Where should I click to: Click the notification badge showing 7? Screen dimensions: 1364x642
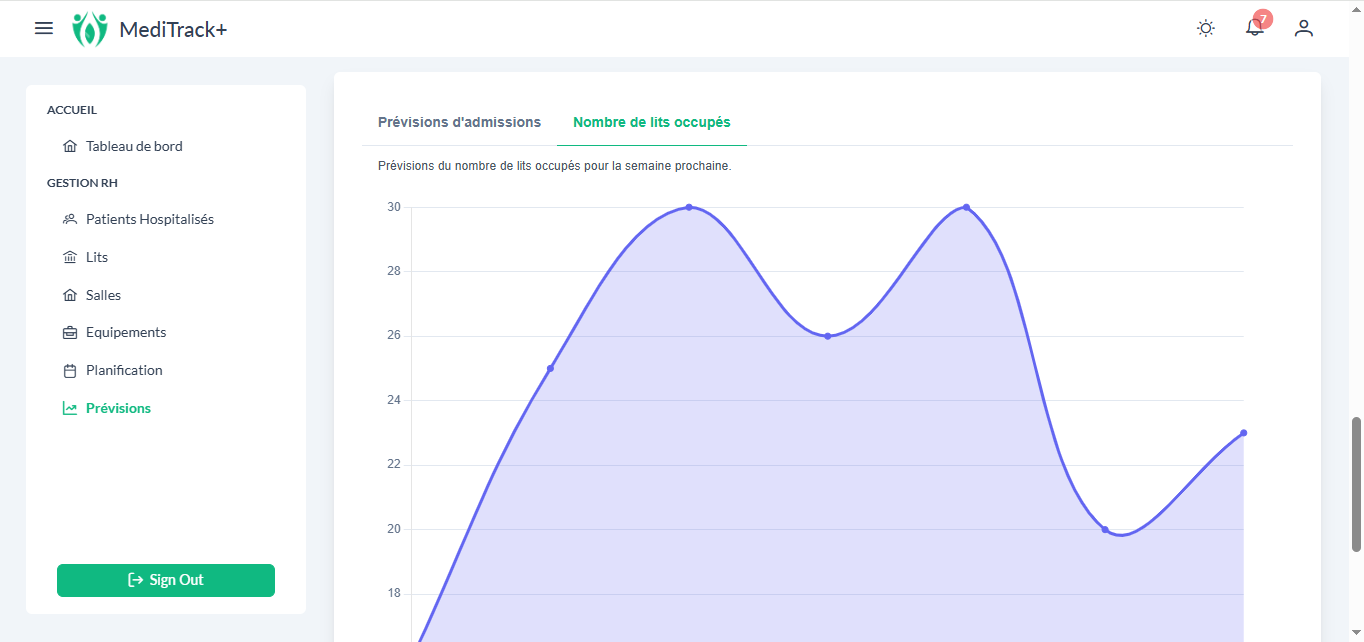coord(1263,19)
